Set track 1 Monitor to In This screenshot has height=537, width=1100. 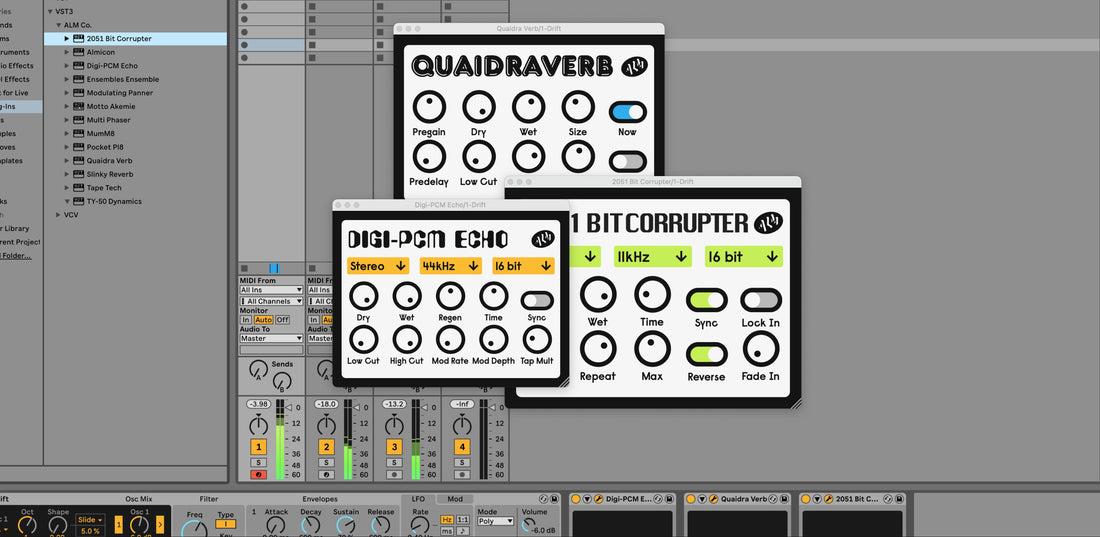[x=246, y=319]
